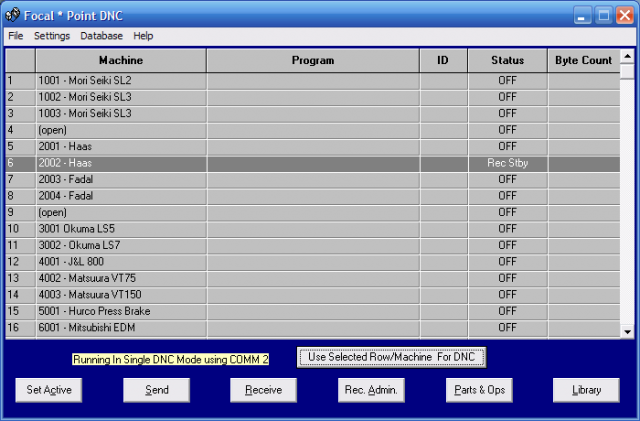Select machine 6001 - Mitsubishi EDM

click(121, 328)
